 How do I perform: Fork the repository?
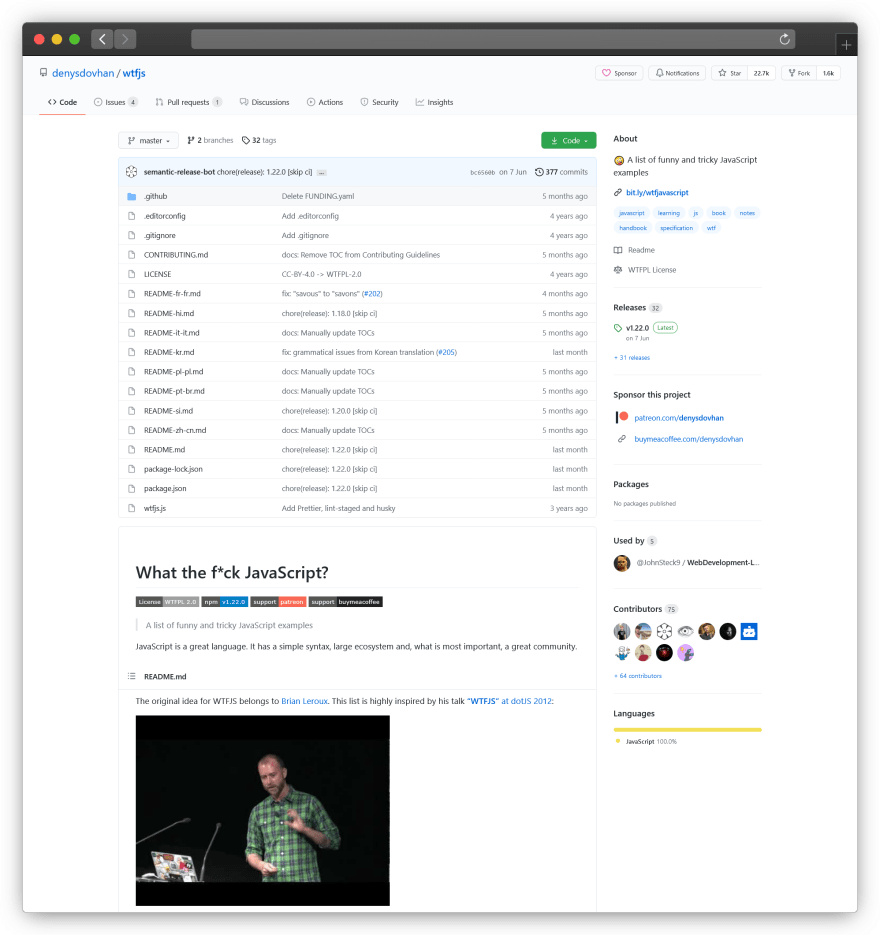(x=799, y=73)
